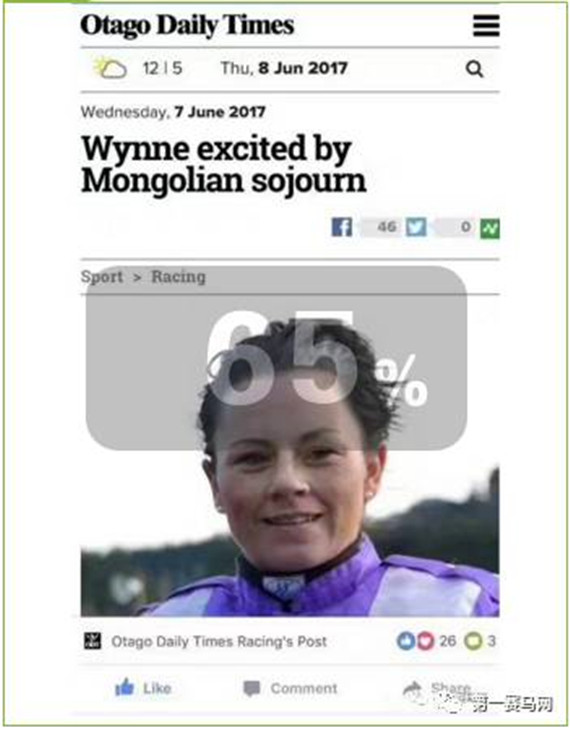Open Wynne excited by Mongolian sojourn headline
Screen dimensions: 570x730
click(224, 164)
